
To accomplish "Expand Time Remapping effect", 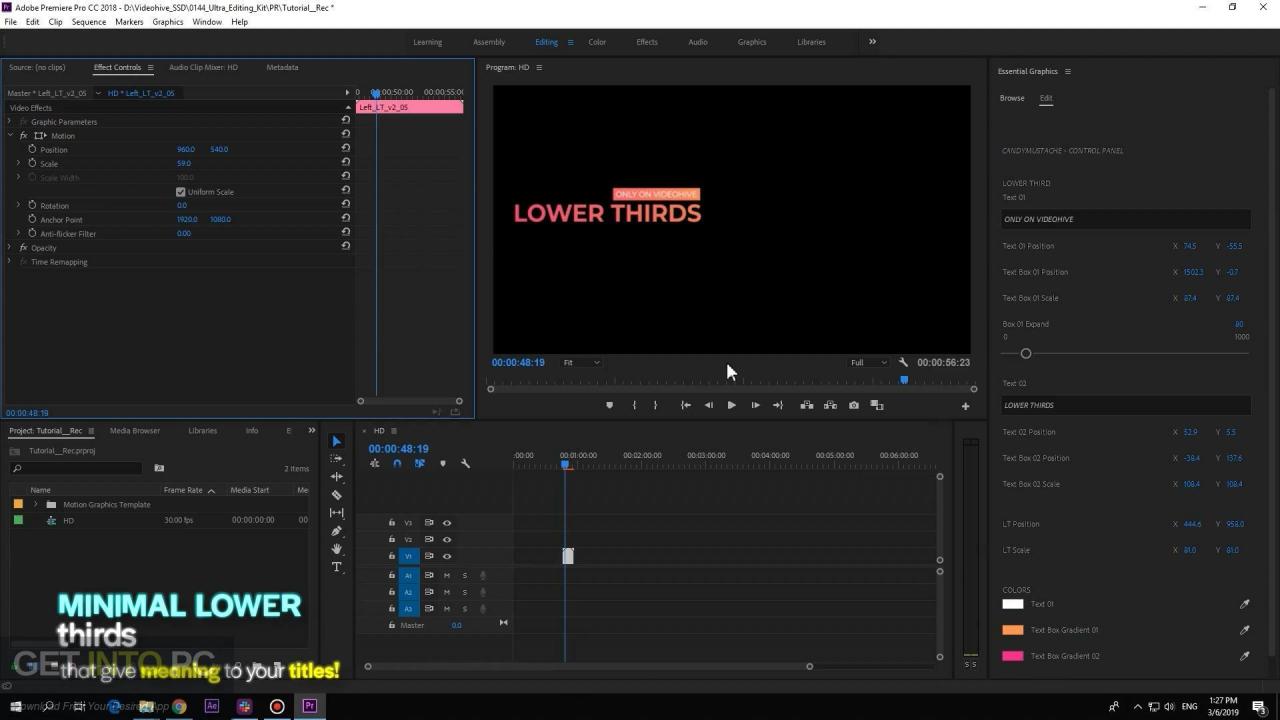I will tap(10, 261).
